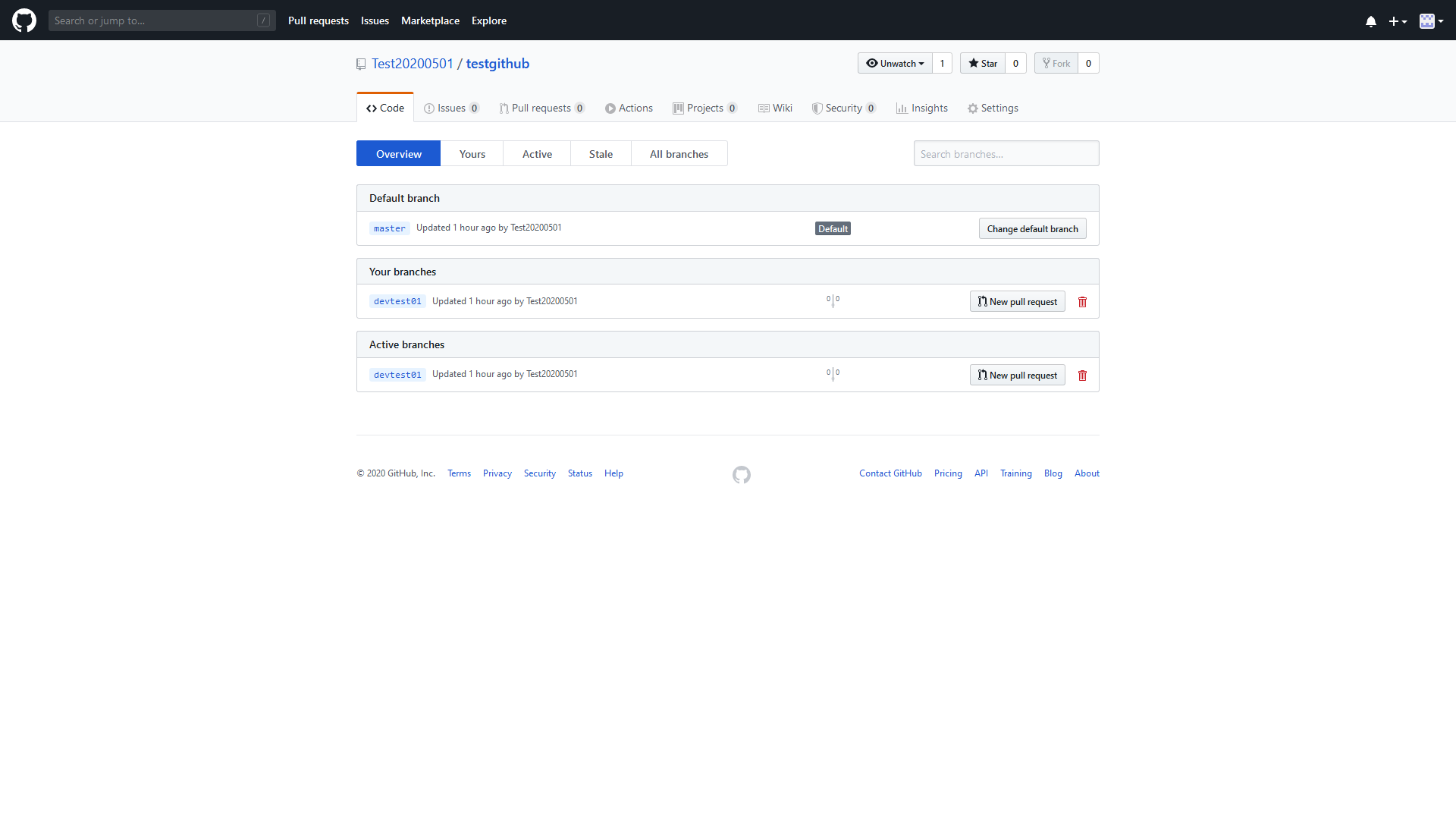Viewport: 1456px width, 833px height.
Task: Select the All branches filter
Action: [679, 153]
